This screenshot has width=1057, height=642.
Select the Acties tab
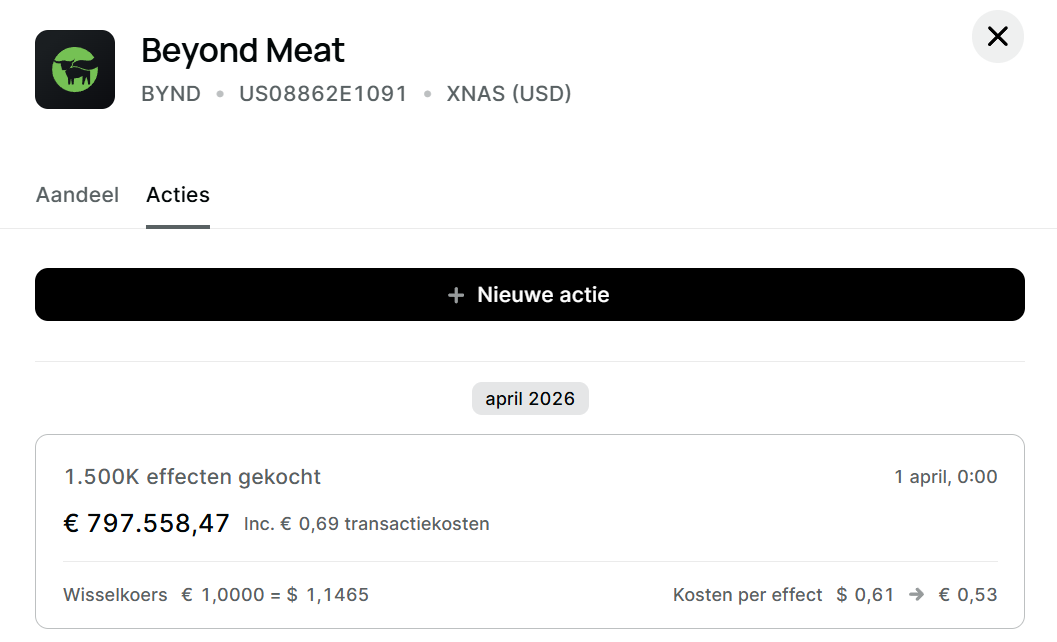click(178, 195)
